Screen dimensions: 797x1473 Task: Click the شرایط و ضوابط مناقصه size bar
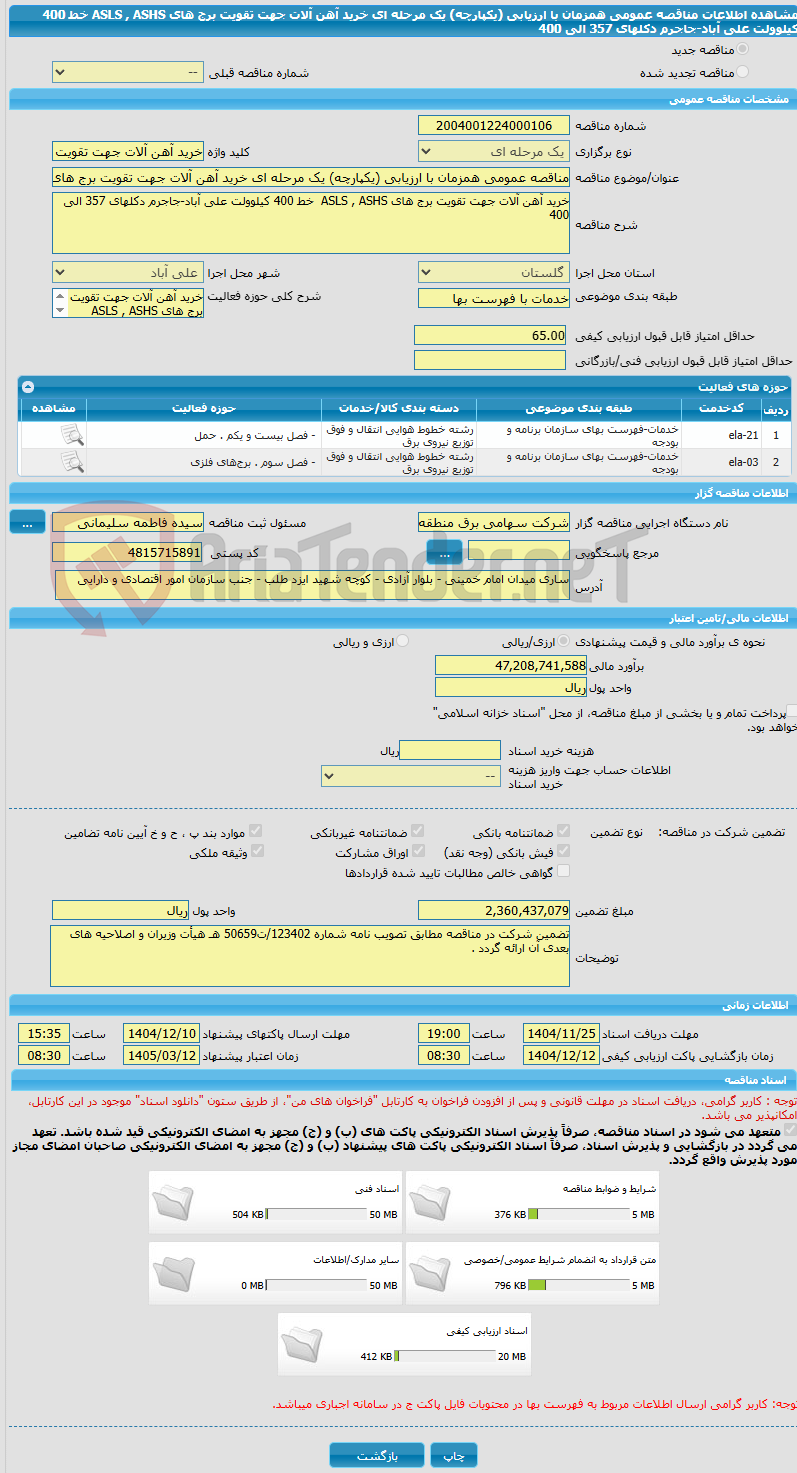coord(578,1214)
